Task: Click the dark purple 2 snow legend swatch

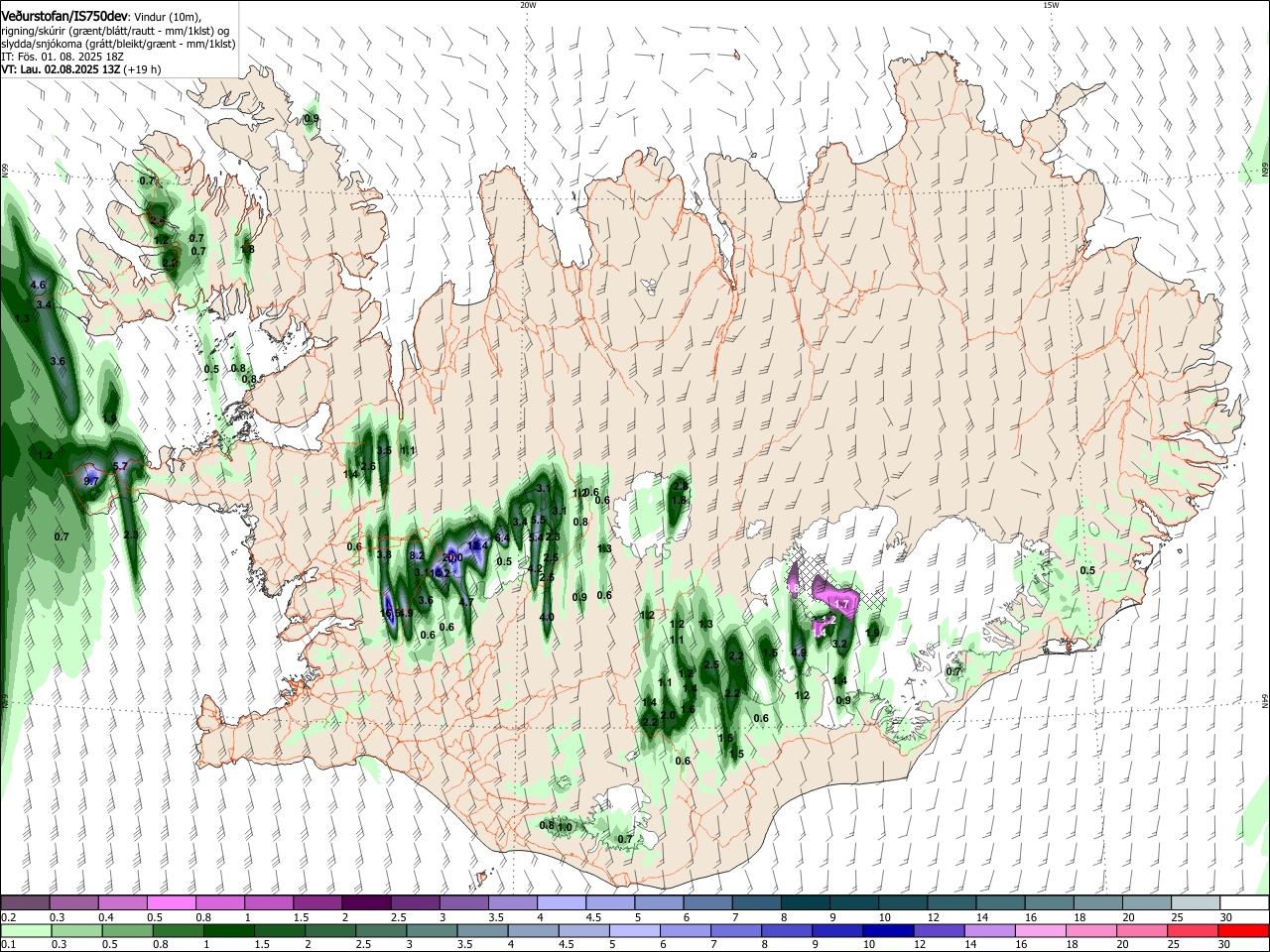Action: coord(365,902)
